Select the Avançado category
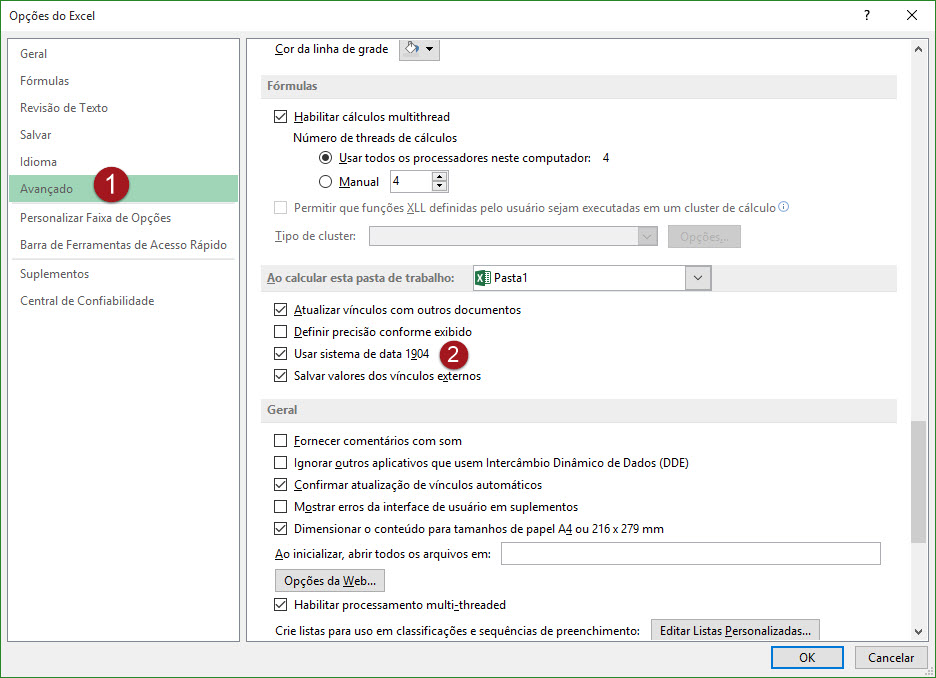The height and width of the screenshot is (678, 936). [124, 189]
